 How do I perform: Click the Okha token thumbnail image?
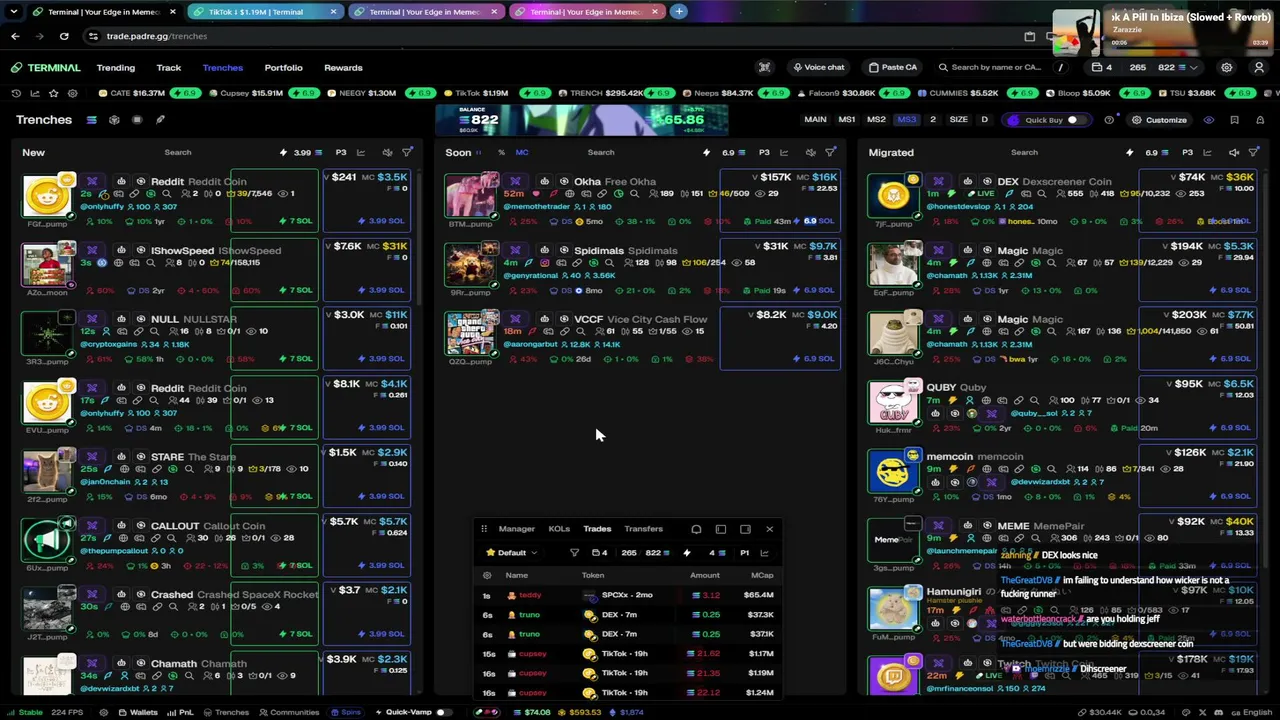[471, 196]
